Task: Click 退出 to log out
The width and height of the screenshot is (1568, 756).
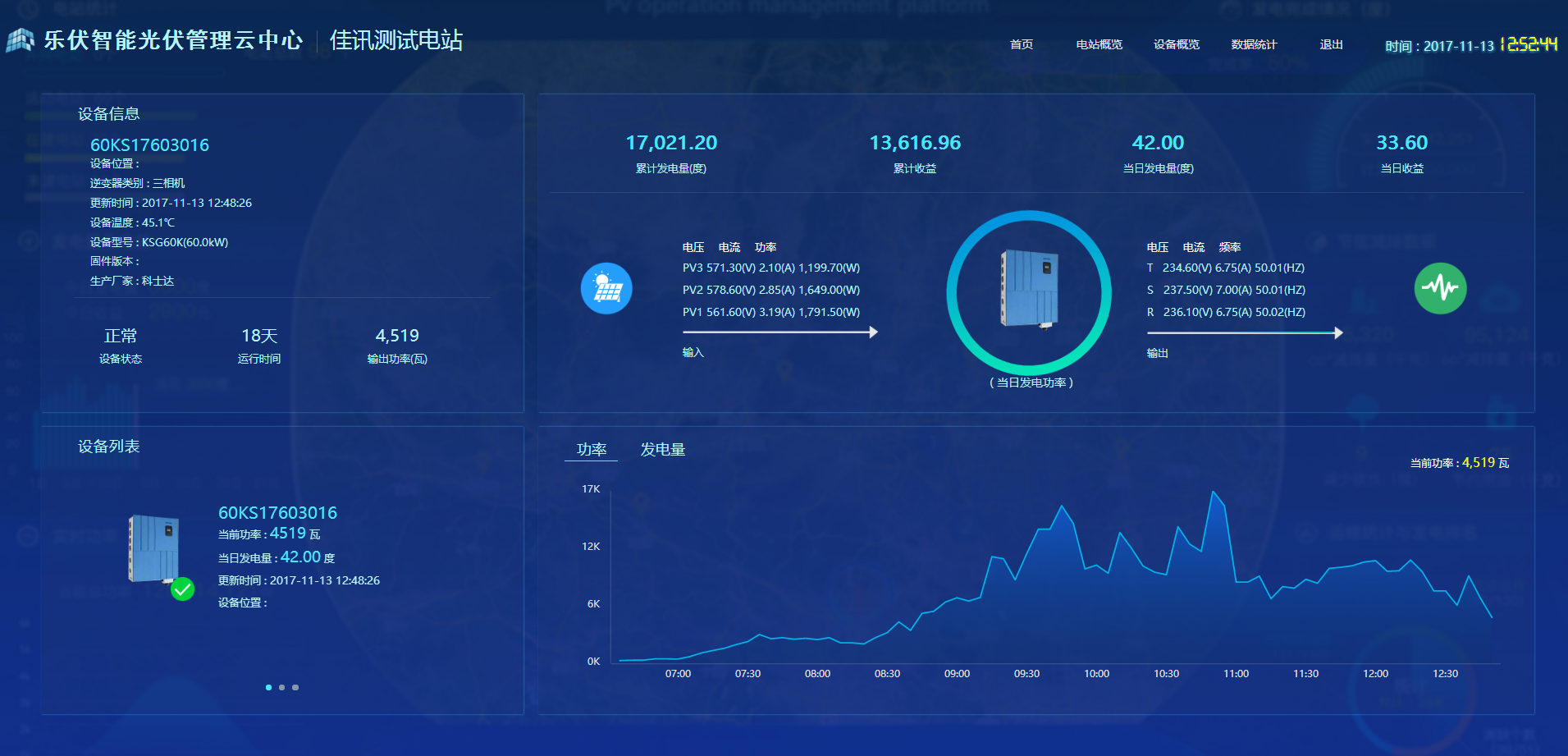Action: [1331, 44]
